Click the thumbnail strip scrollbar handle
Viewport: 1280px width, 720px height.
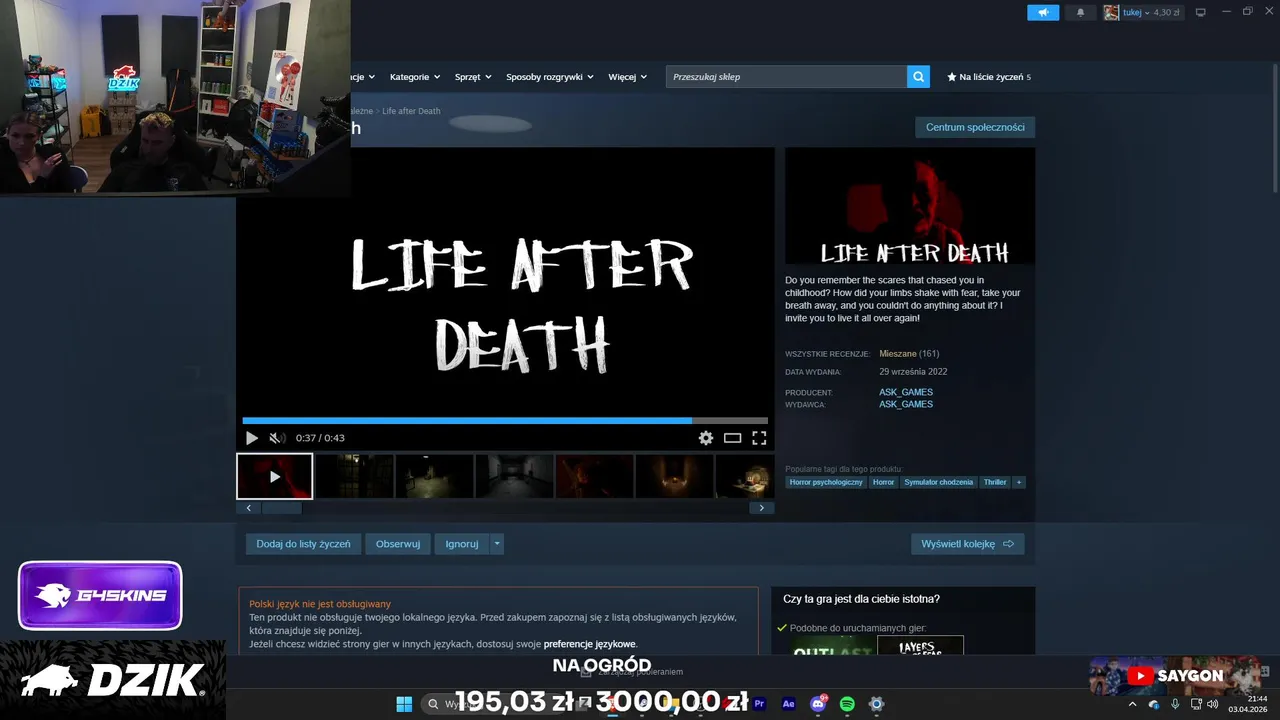tap(281, 508)
